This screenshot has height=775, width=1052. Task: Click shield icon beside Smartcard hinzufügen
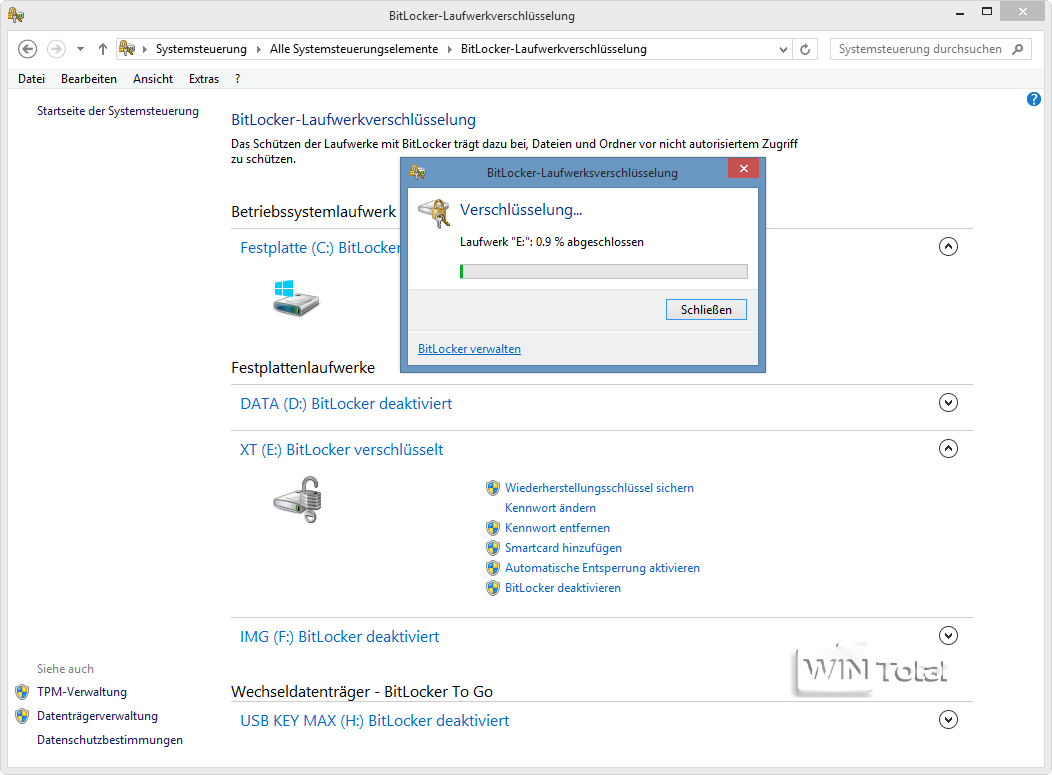(x=493, y=548)
